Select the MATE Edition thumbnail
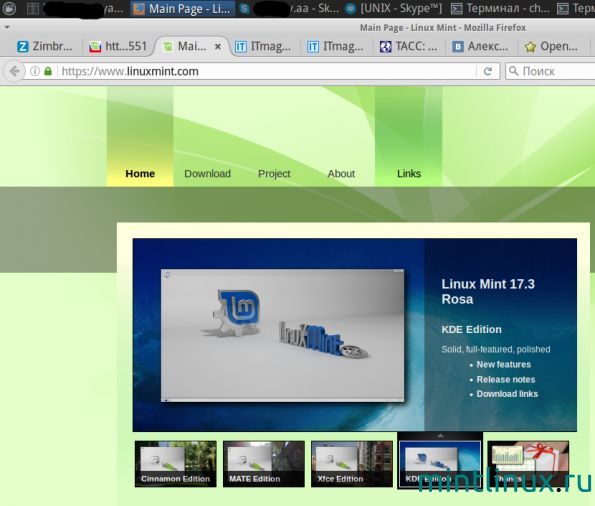595x506 pixels. point(264,464)
